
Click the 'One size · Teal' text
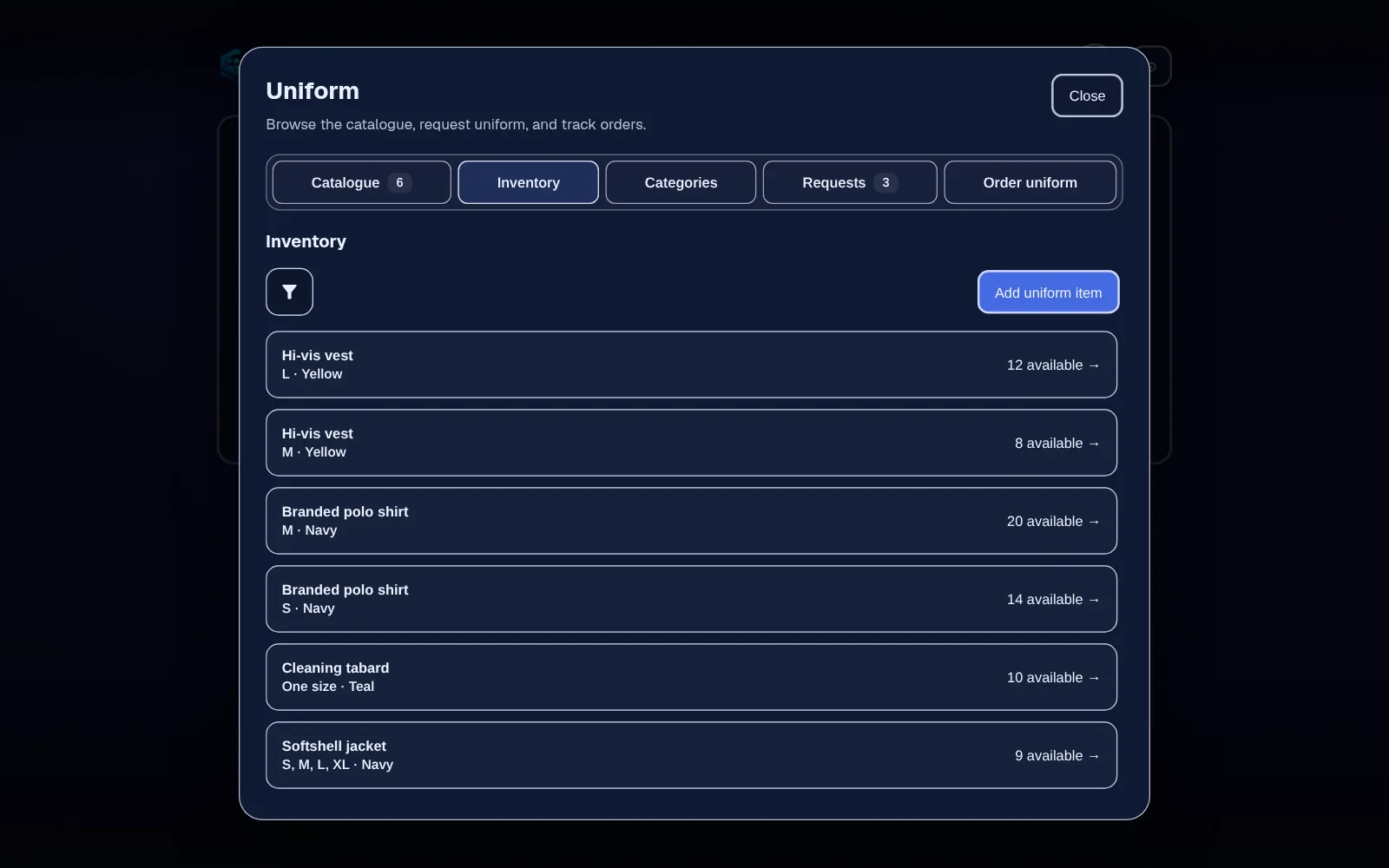tap(328, 687)
